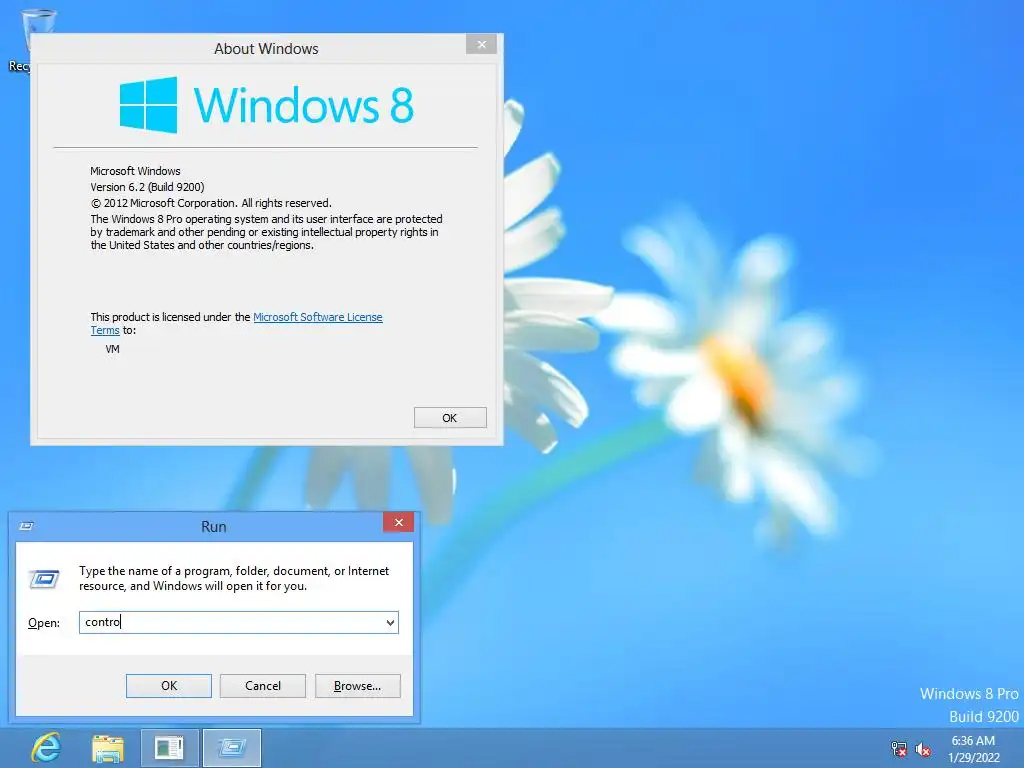Click the About Windows title text
The width and height of the screenshot is (1024, 768).
266,49
